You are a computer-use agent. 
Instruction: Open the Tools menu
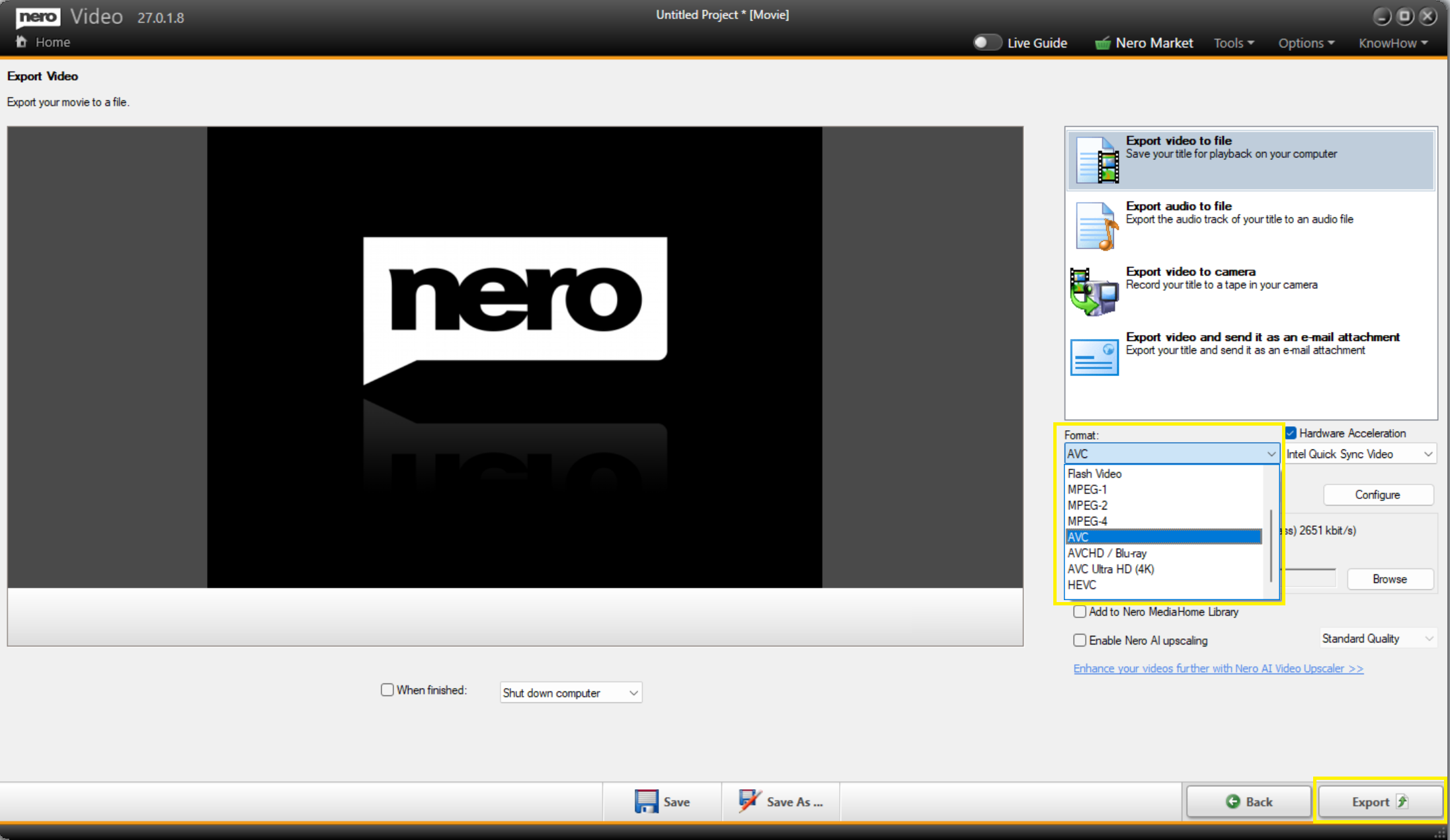click(x=1233, y=44)
